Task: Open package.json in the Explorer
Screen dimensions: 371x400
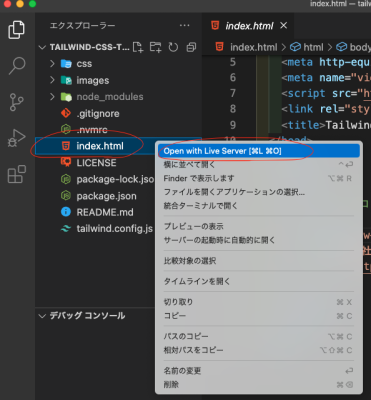Action: point(95,196)
